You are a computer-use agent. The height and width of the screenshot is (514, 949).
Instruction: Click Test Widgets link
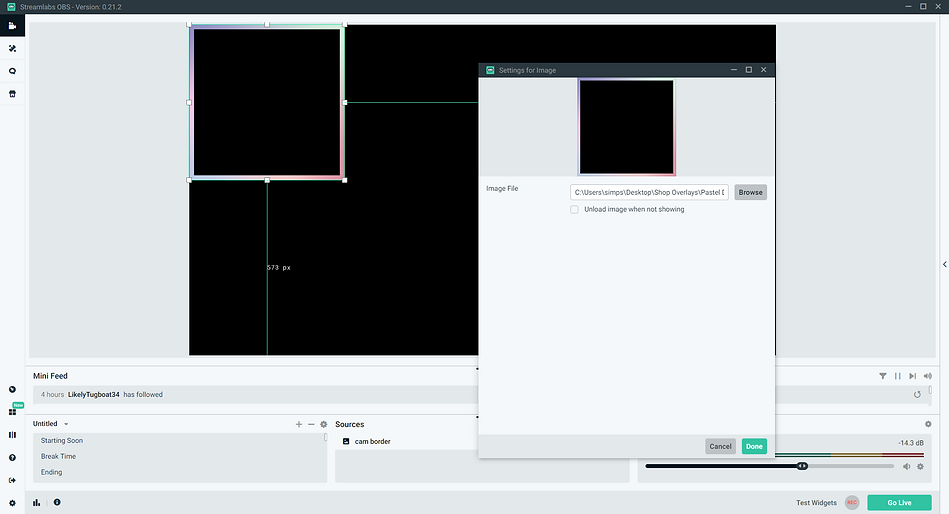click(816, 502)
